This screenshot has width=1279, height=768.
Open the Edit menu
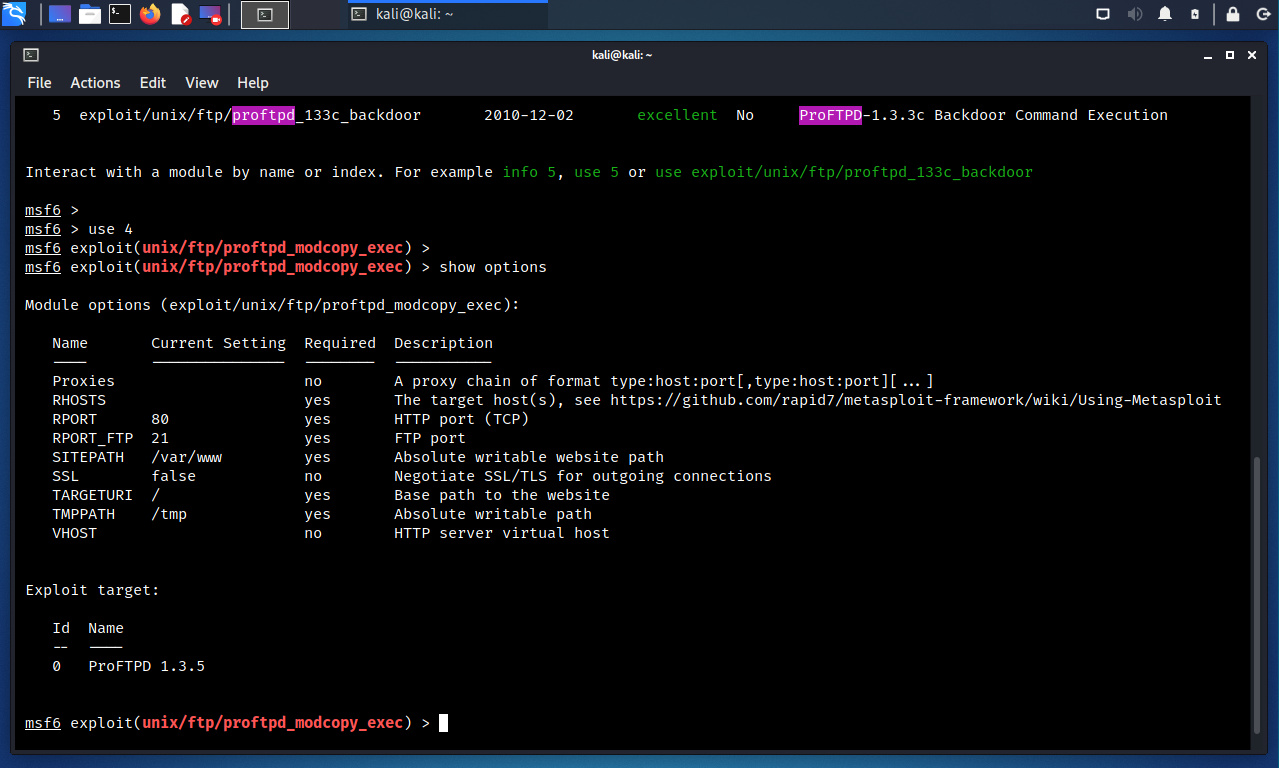[153, 83]
